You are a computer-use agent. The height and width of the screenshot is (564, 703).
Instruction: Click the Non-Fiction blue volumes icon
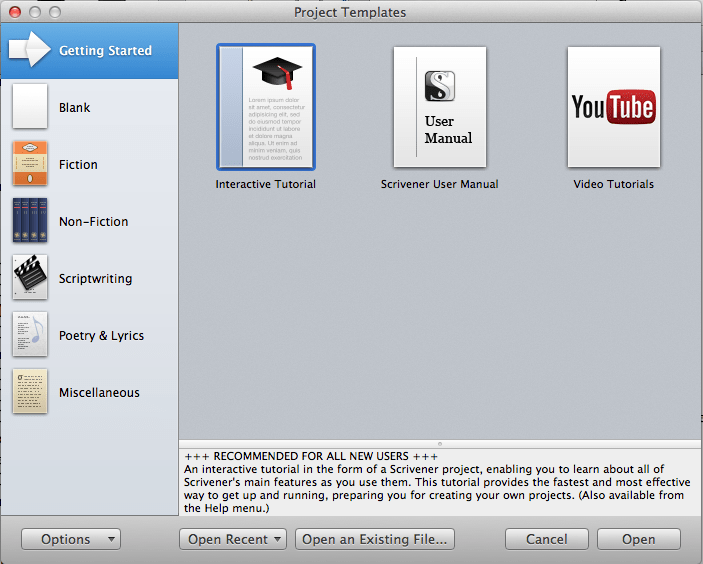(30, 220)
